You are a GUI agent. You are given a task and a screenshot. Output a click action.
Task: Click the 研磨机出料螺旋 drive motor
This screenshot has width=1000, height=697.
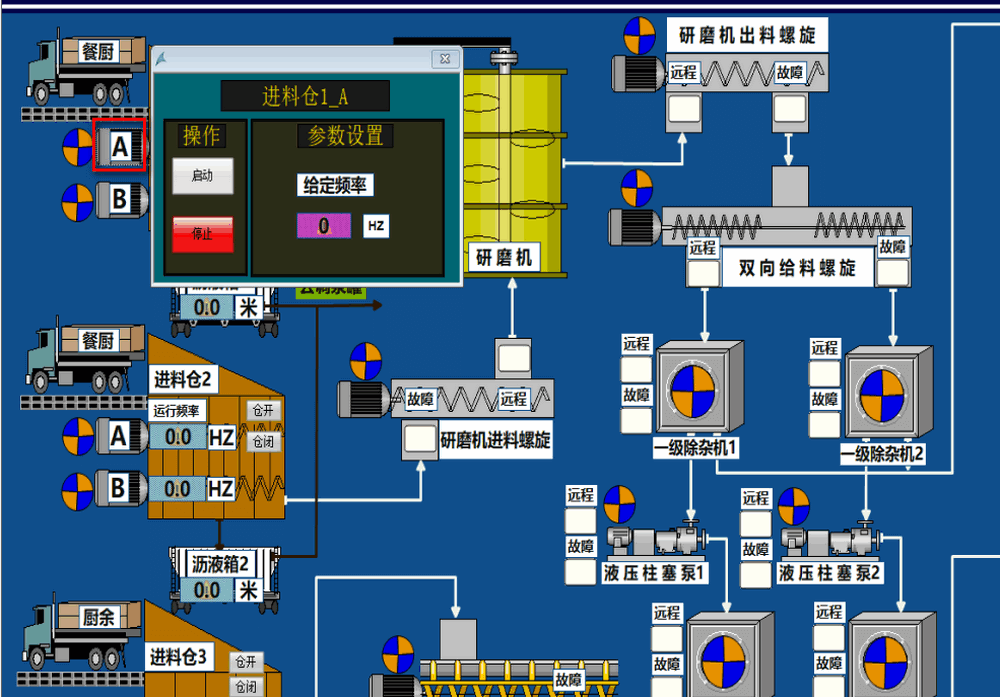tap(639, 73)
